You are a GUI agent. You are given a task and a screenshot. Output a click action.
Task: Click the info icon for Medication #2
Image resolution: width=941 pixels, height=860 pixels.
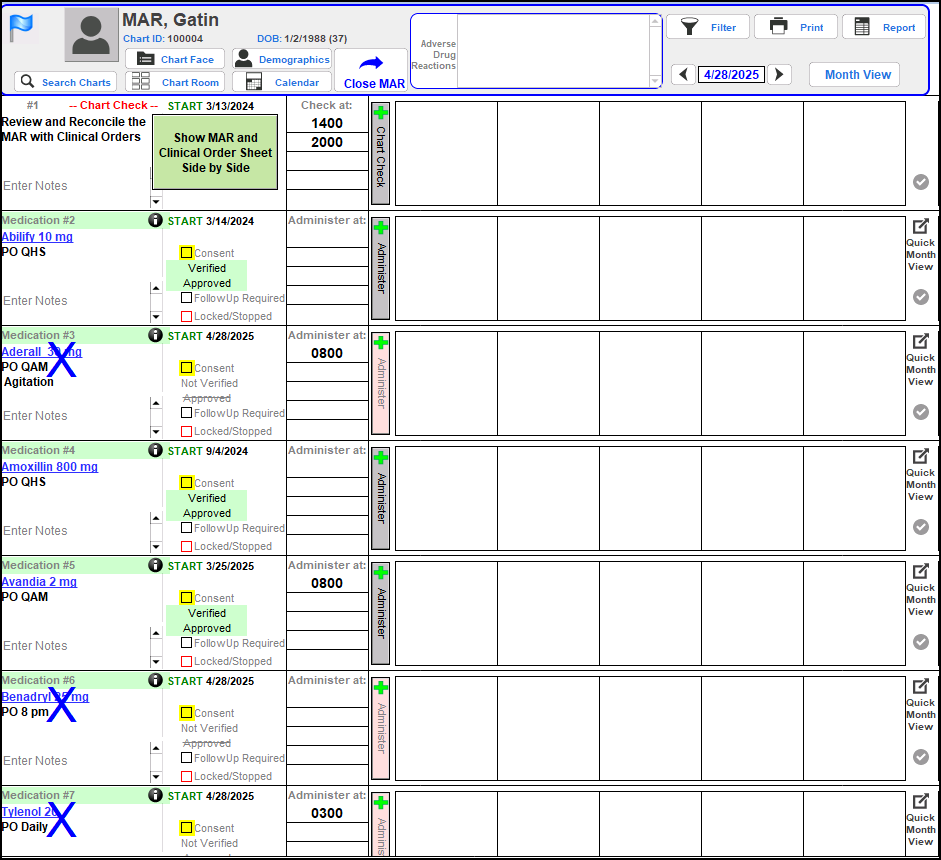(155, 220)
